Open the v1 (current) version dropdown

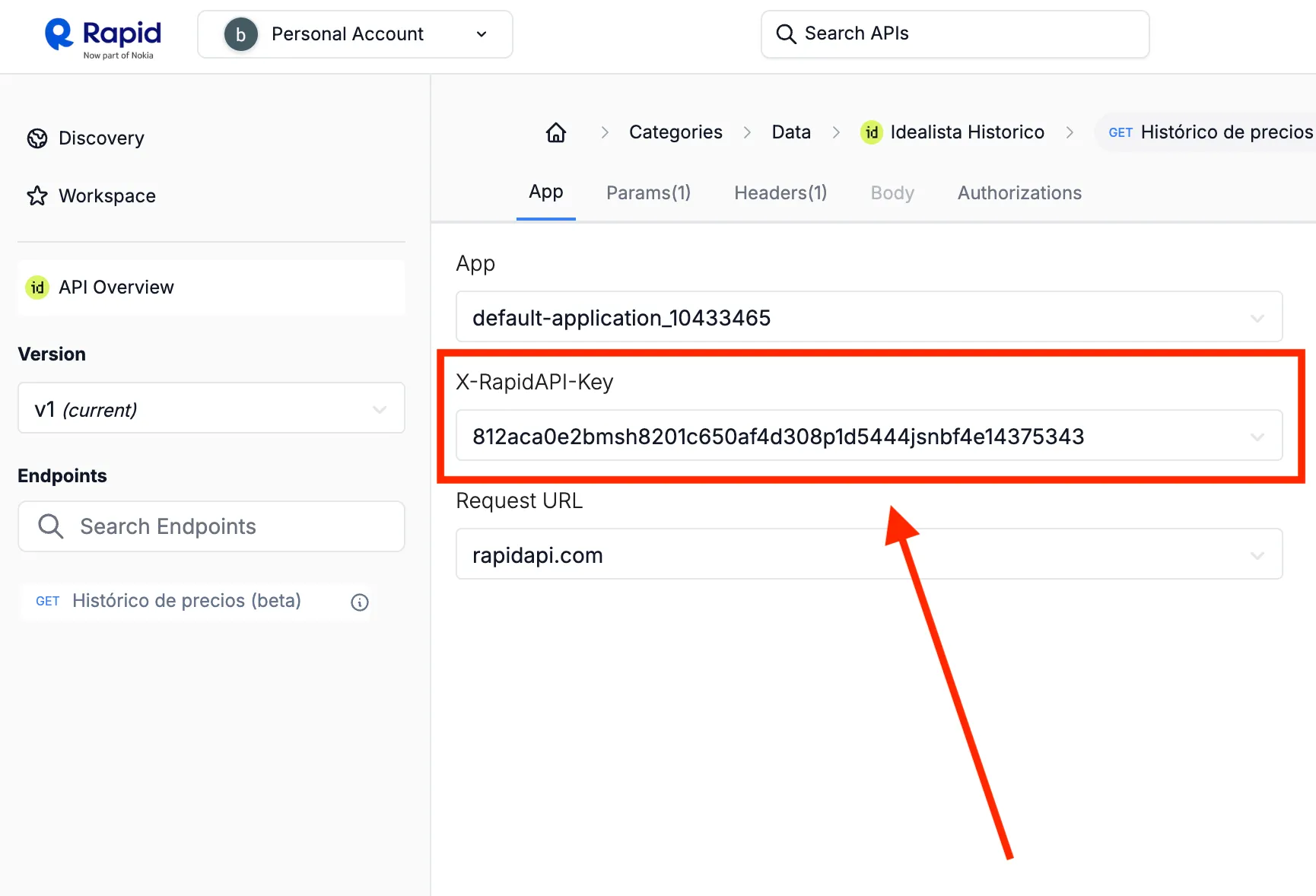coord(211,408)
